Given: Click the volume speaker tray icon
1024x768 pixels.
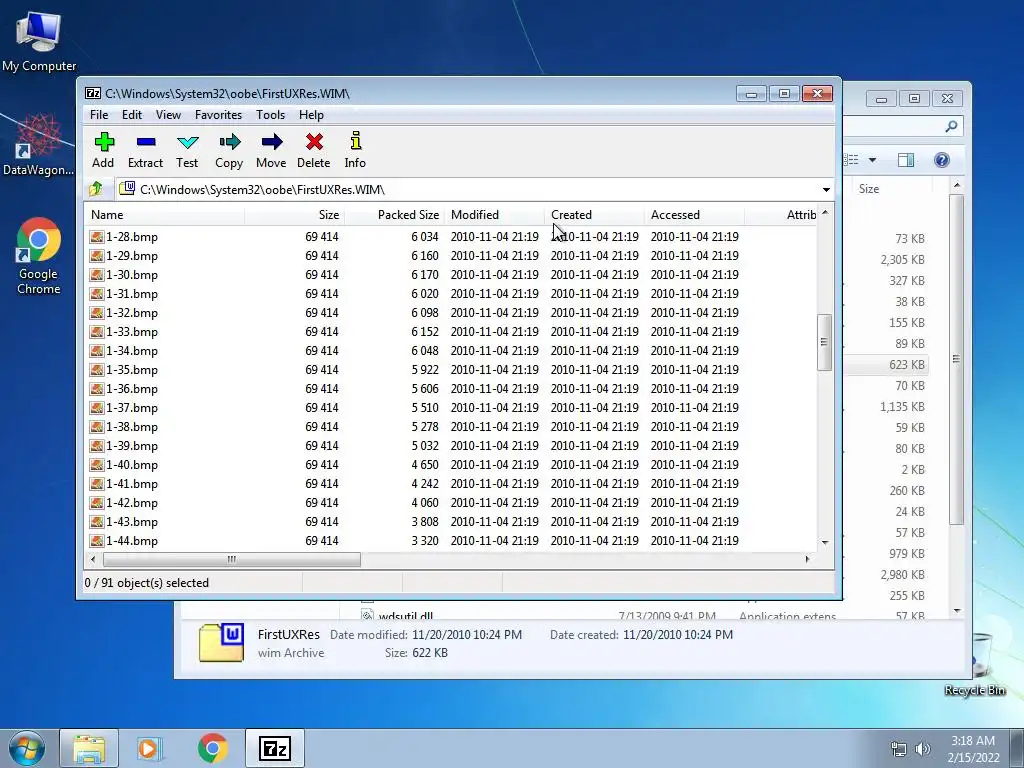Looking at the screenshot, I should click(x=923, y=749).
